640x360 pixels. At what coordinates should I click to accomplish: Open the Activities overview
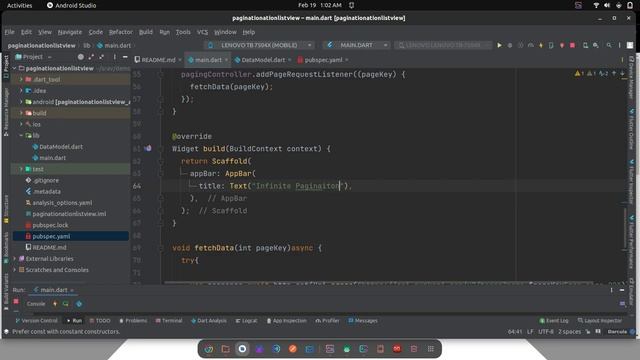(19, 5)
